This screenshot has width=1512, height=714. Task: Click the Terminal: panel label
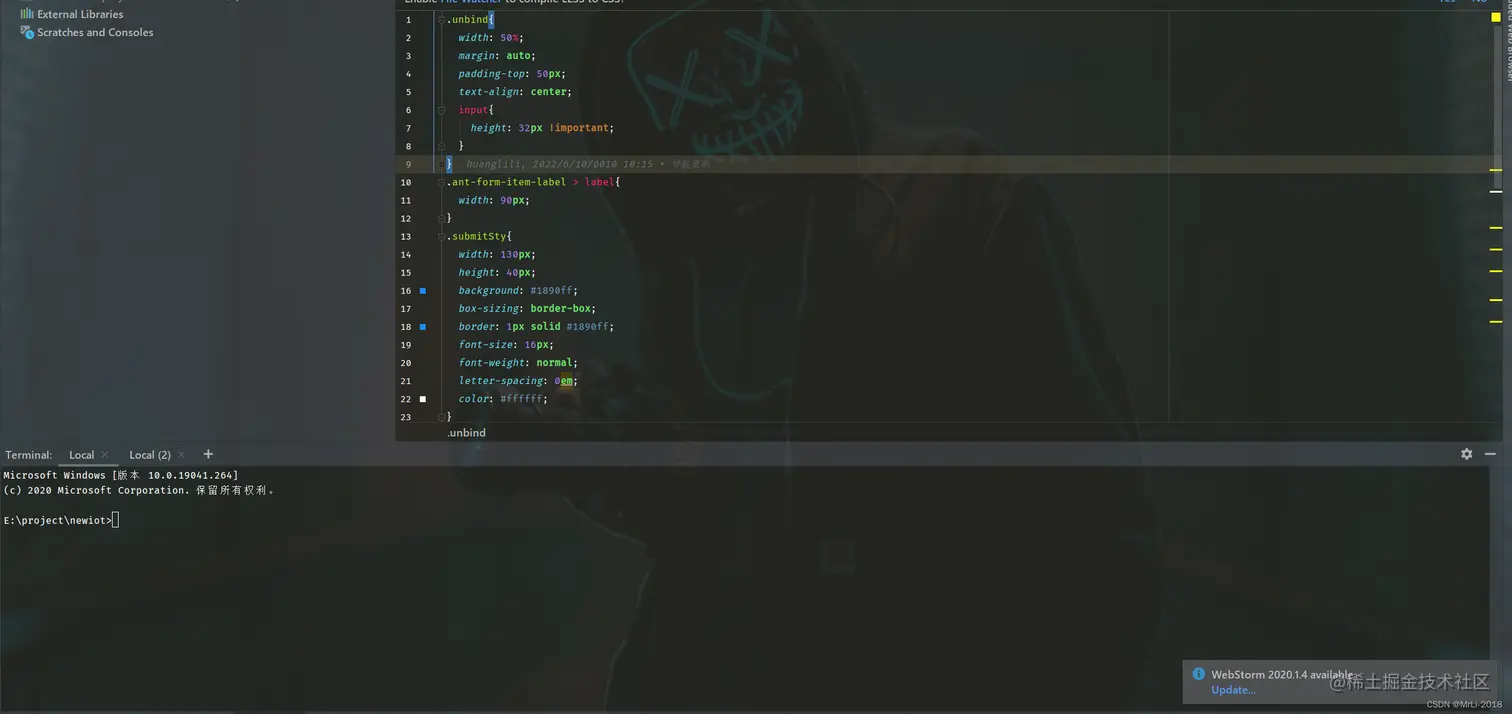point(28,455)
